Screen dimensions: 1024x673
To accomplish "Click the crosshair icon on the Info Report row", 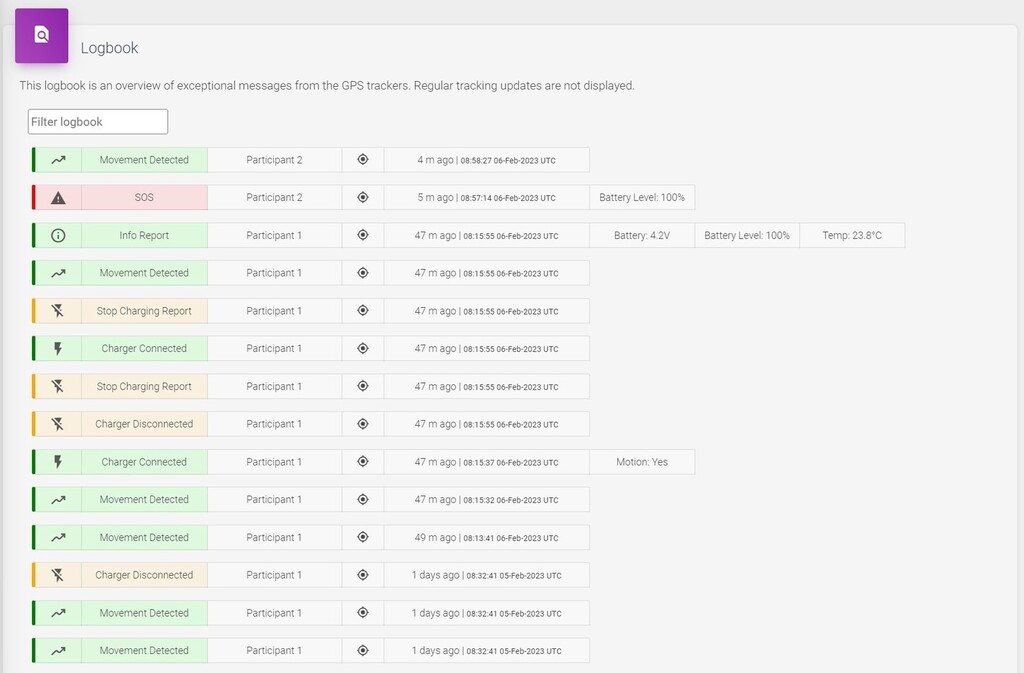I will coord(363,235).
